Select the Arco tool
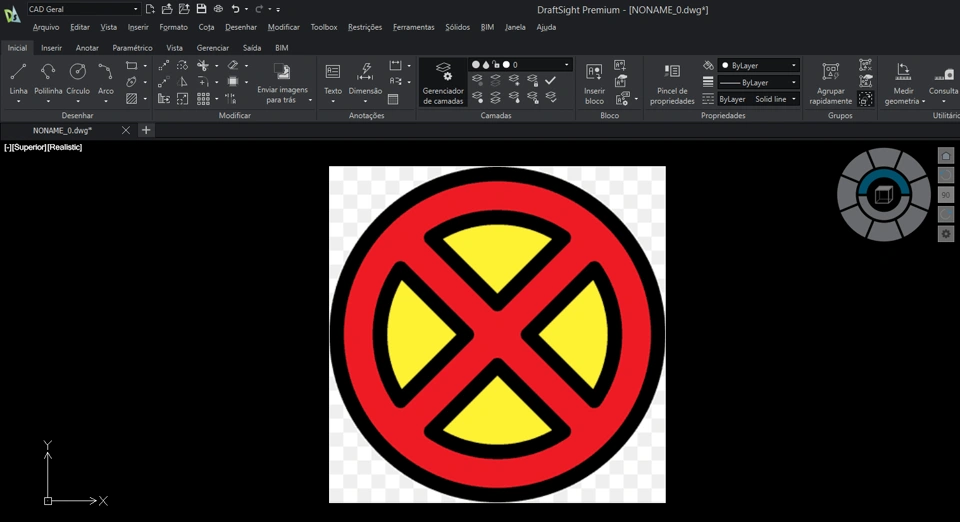Screen dimensions: 960x522 tap(105, 79)
